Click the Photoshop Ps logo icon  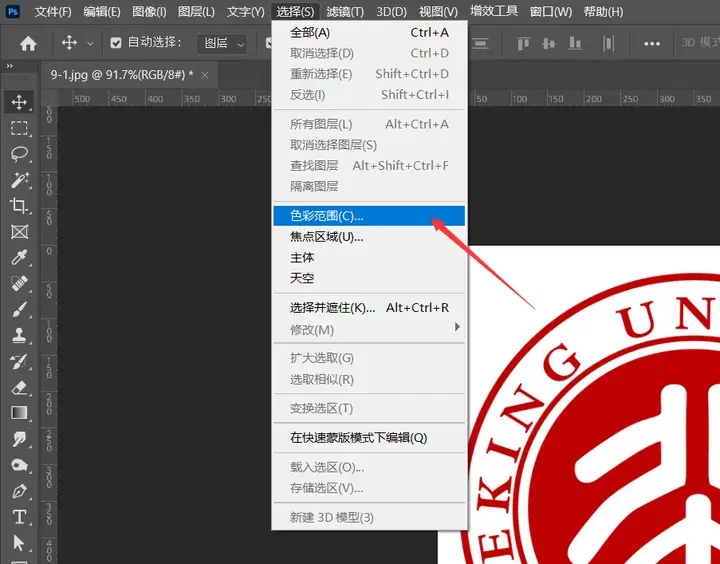[x=12, y=11]
